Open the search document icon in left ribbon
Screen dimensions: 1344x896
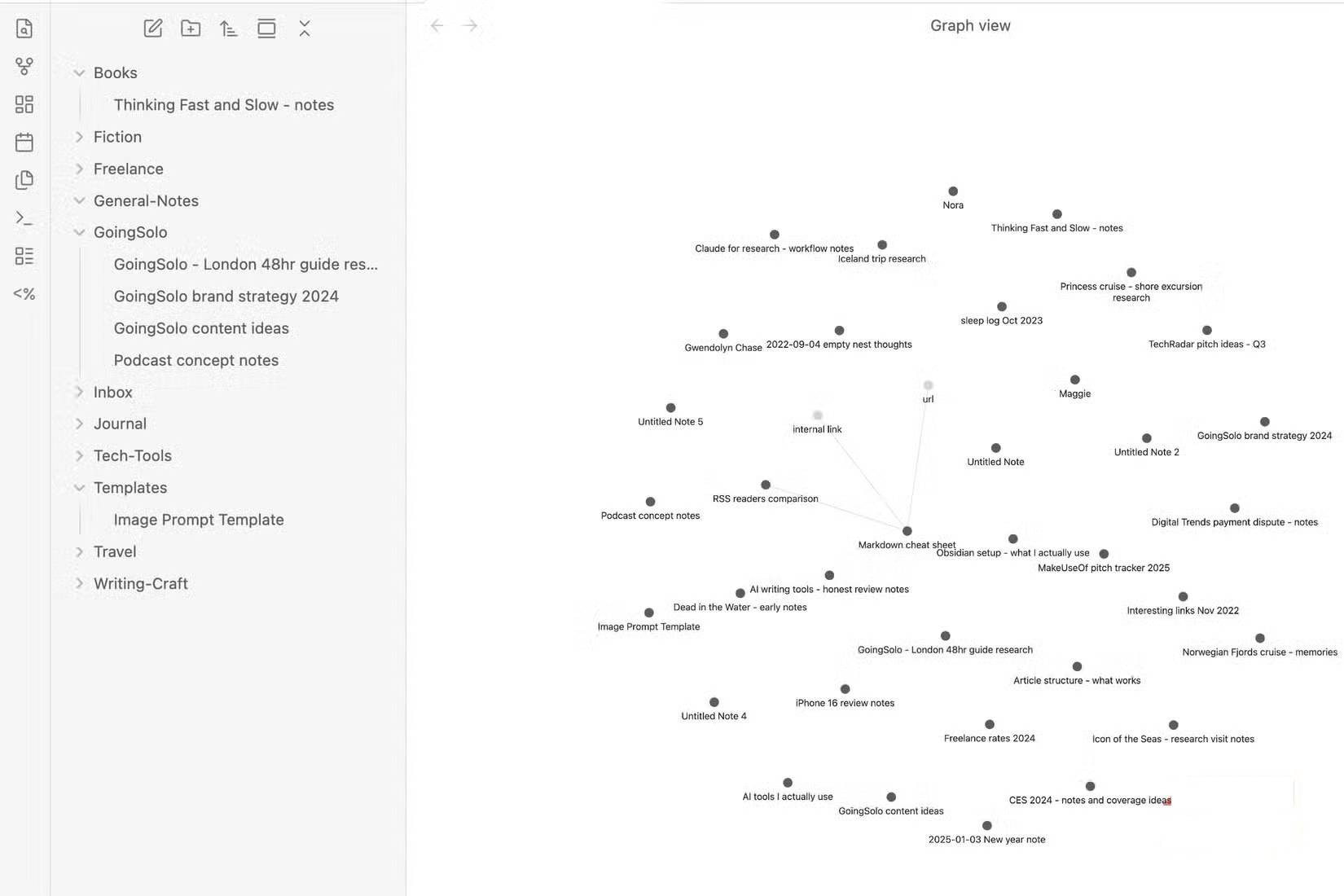pyautogui.click(x=24, y=29)
